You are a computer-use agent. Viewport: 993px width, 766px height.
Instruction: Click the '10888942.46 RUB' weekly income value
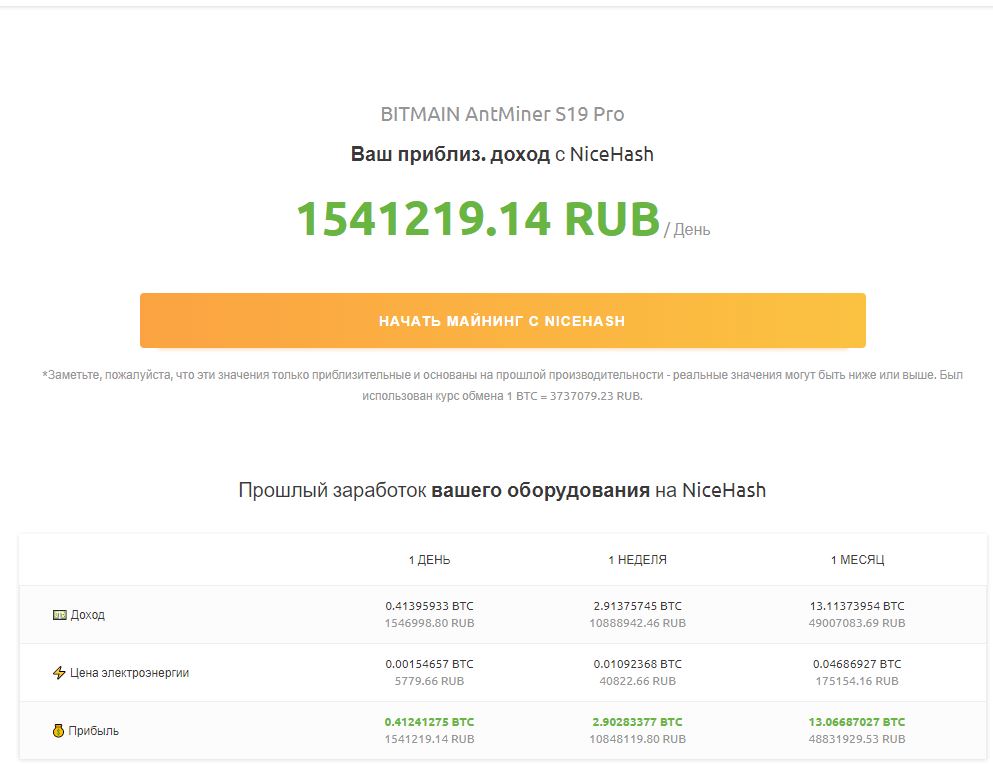(638, 623)
